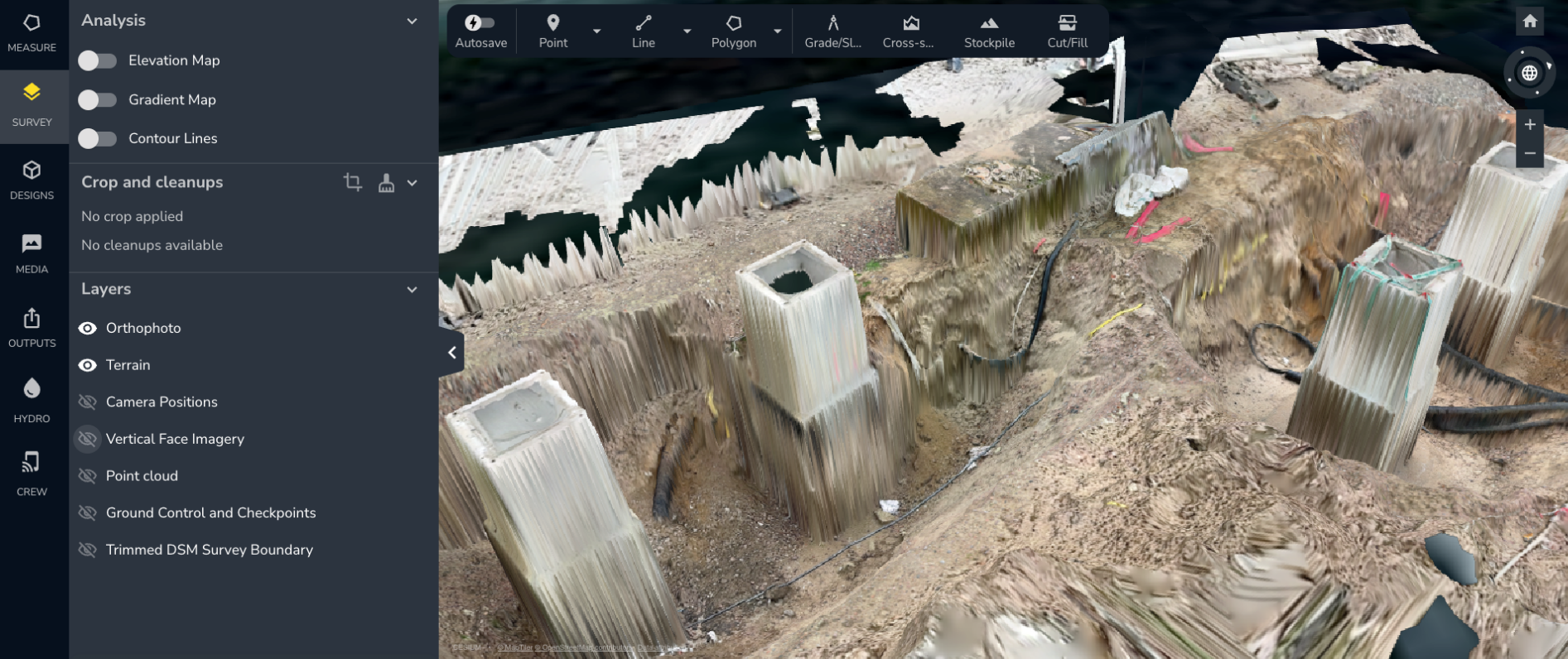1568x659 pixels.
Task: Open the Line tool dropdown arrow
Action: click(687, 31)
